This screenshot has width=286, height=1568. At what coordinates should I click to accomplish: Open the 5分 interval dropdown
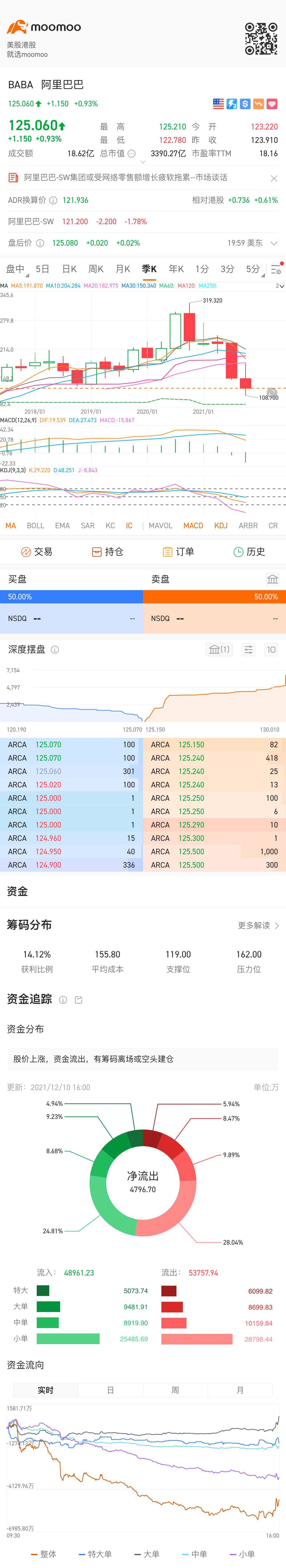254,269
